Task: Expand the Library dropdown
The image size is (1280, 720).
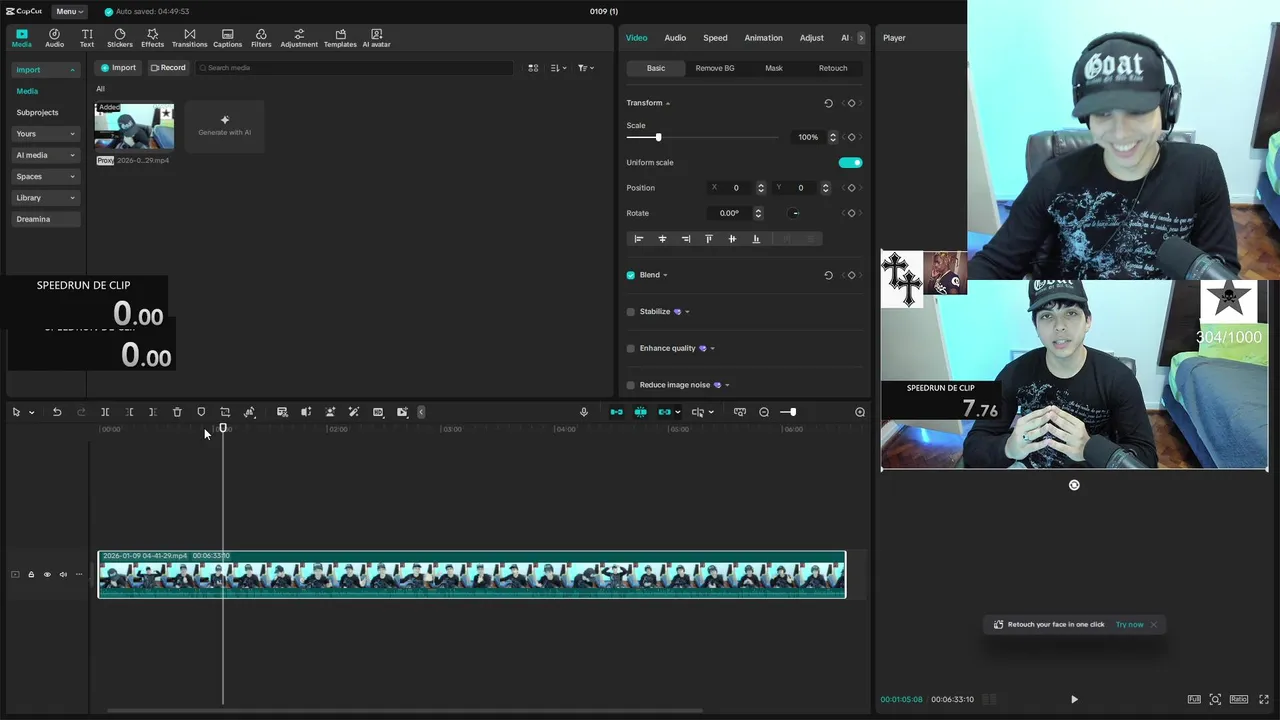Action: click(x=72, y=198)
